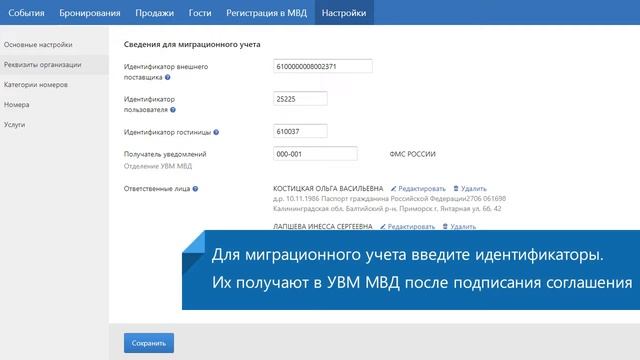The height and width of the screenshot is (360, 640).
Task: Click the Получатель уведомлений label
Action: [x=165, y=154]
